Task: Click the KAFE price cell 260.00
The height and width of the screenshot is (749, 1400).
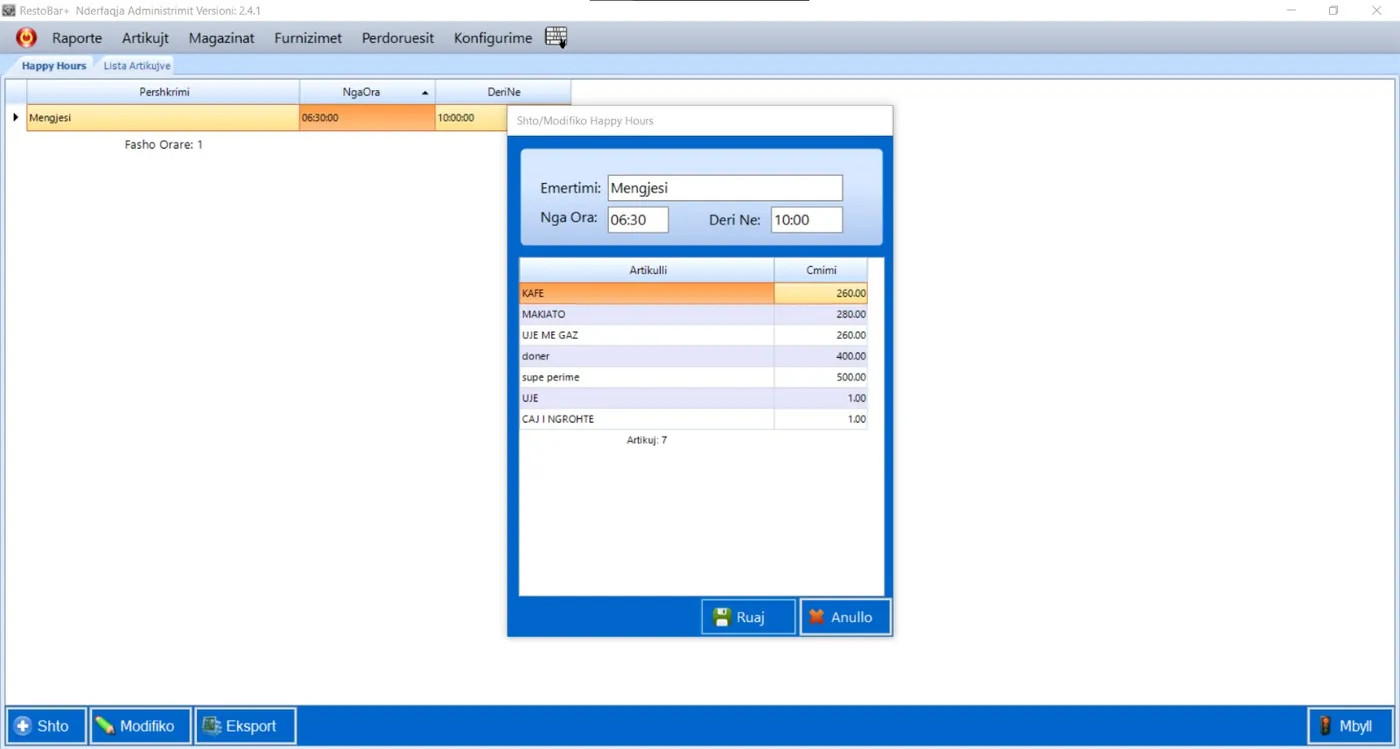Action: click(820, 294)
